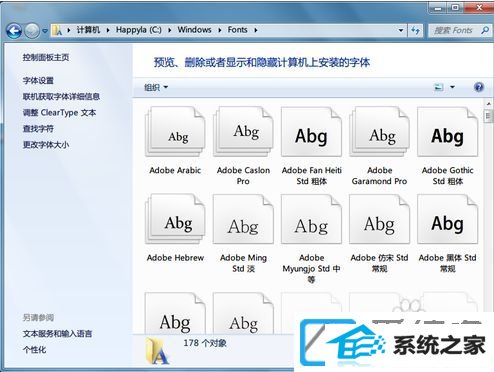
Task: Open the 字体设置 link in sidebar
Action: point(38,80)
